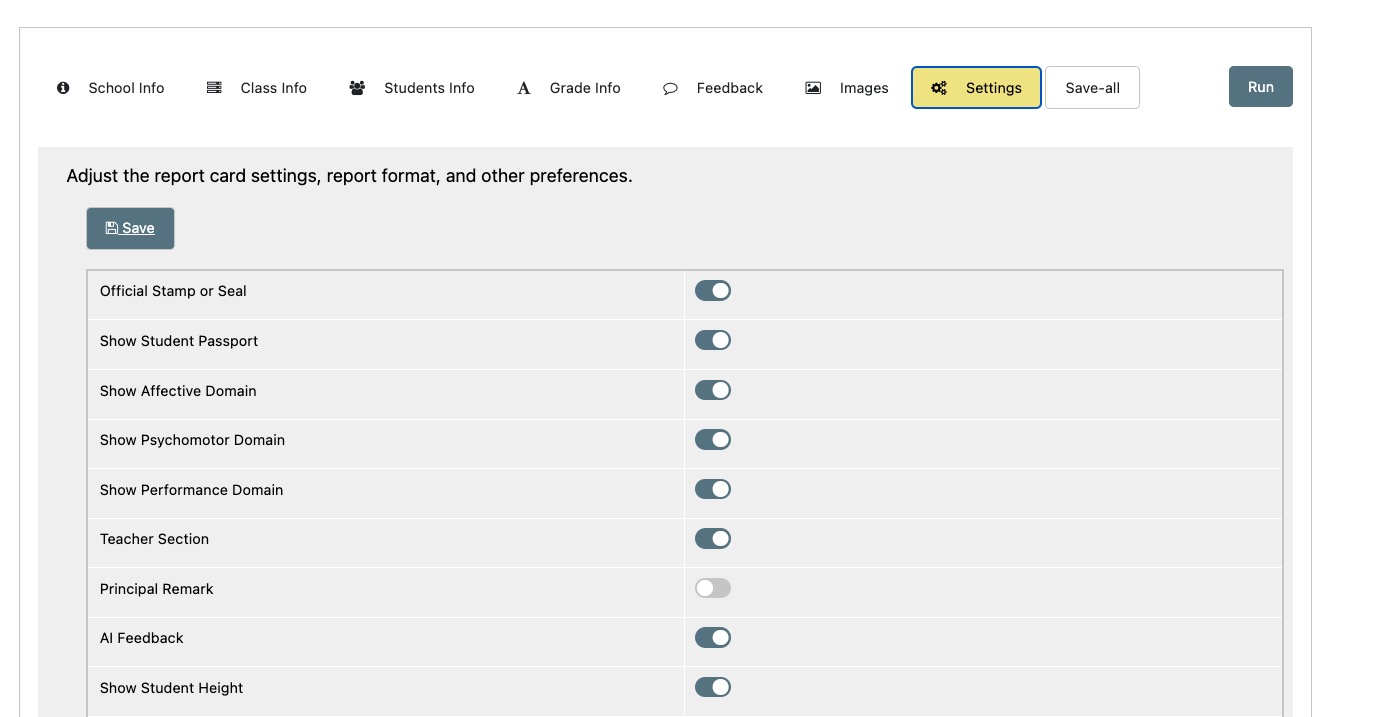Click the gears icon on Settings
Screen dimensions: 1377x717
click(939, 88)
